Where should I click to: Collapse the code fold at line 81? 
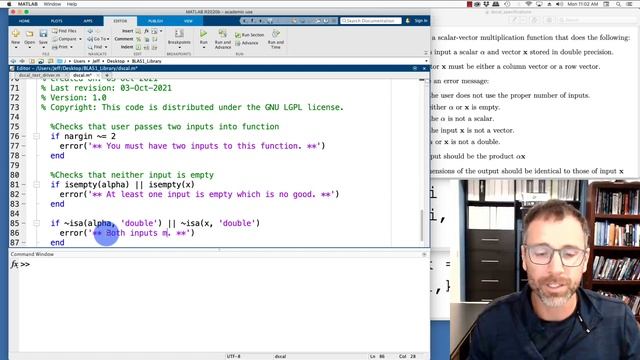(x=36, y=184)
